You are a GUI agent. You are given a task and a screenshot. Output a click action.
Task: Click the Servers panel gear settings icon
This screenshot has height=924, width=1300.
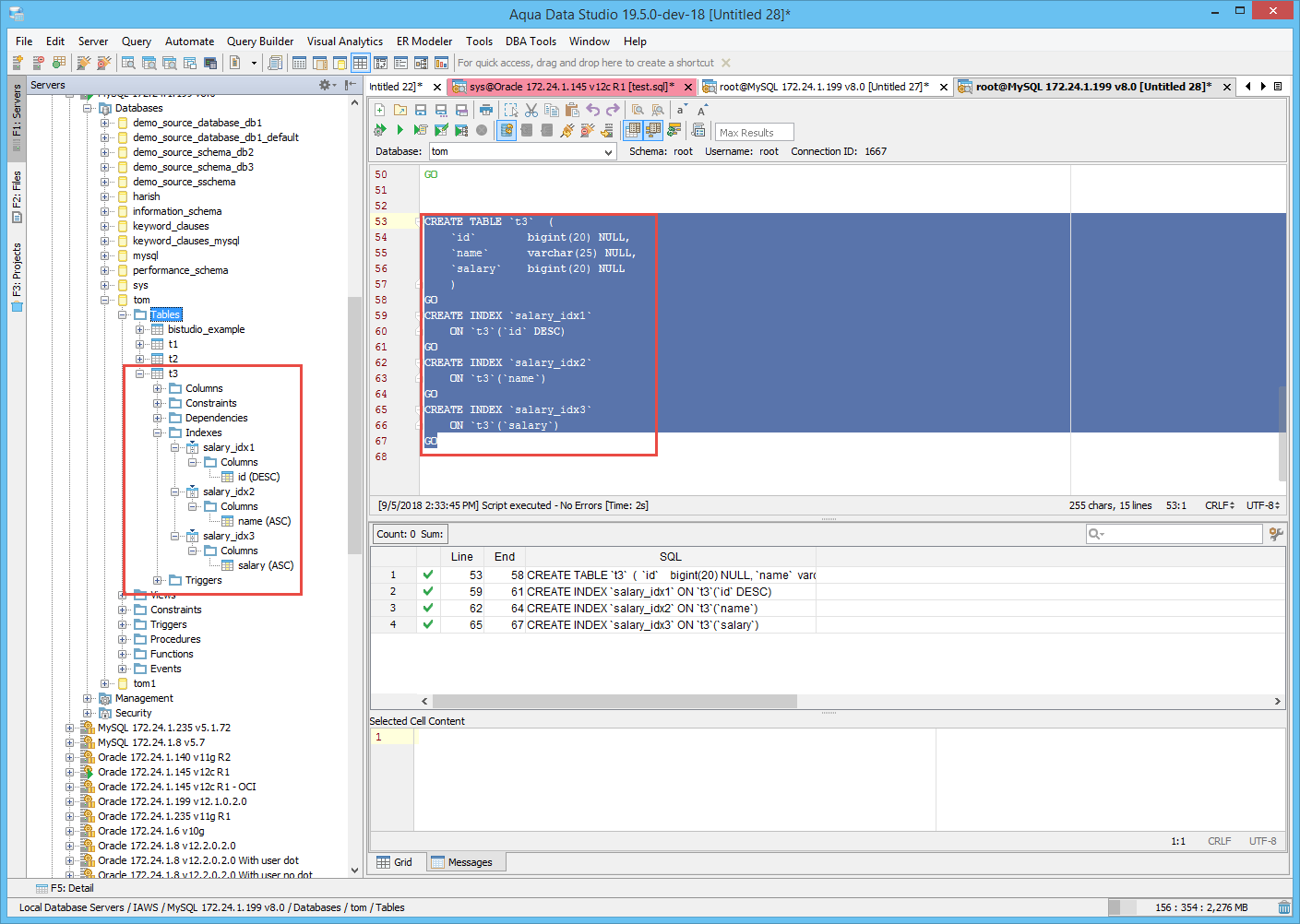tap(326, 85)
